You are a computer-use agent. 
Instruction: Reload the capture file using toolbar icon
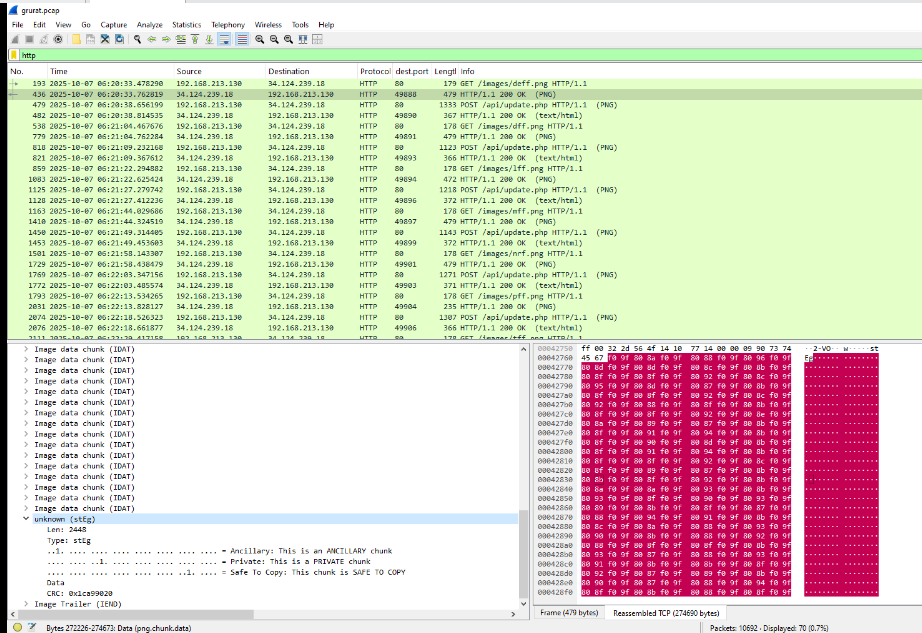point(120,39)
